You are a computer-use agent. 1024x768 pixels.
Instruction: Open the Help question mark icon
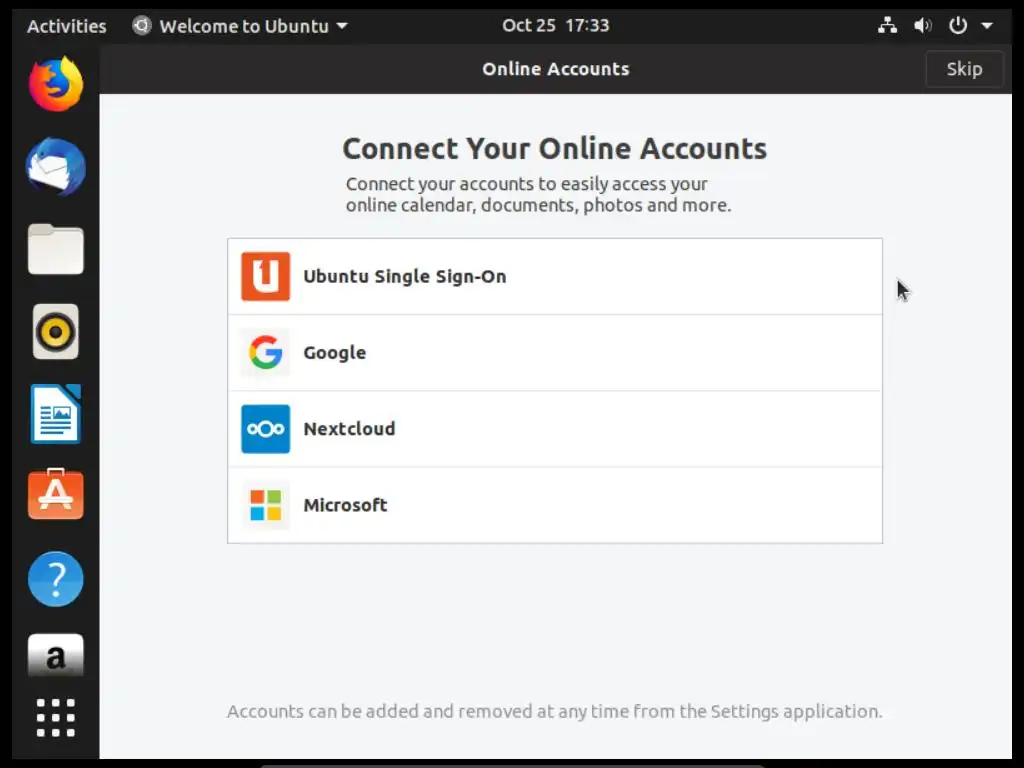[x=55, y=578]
